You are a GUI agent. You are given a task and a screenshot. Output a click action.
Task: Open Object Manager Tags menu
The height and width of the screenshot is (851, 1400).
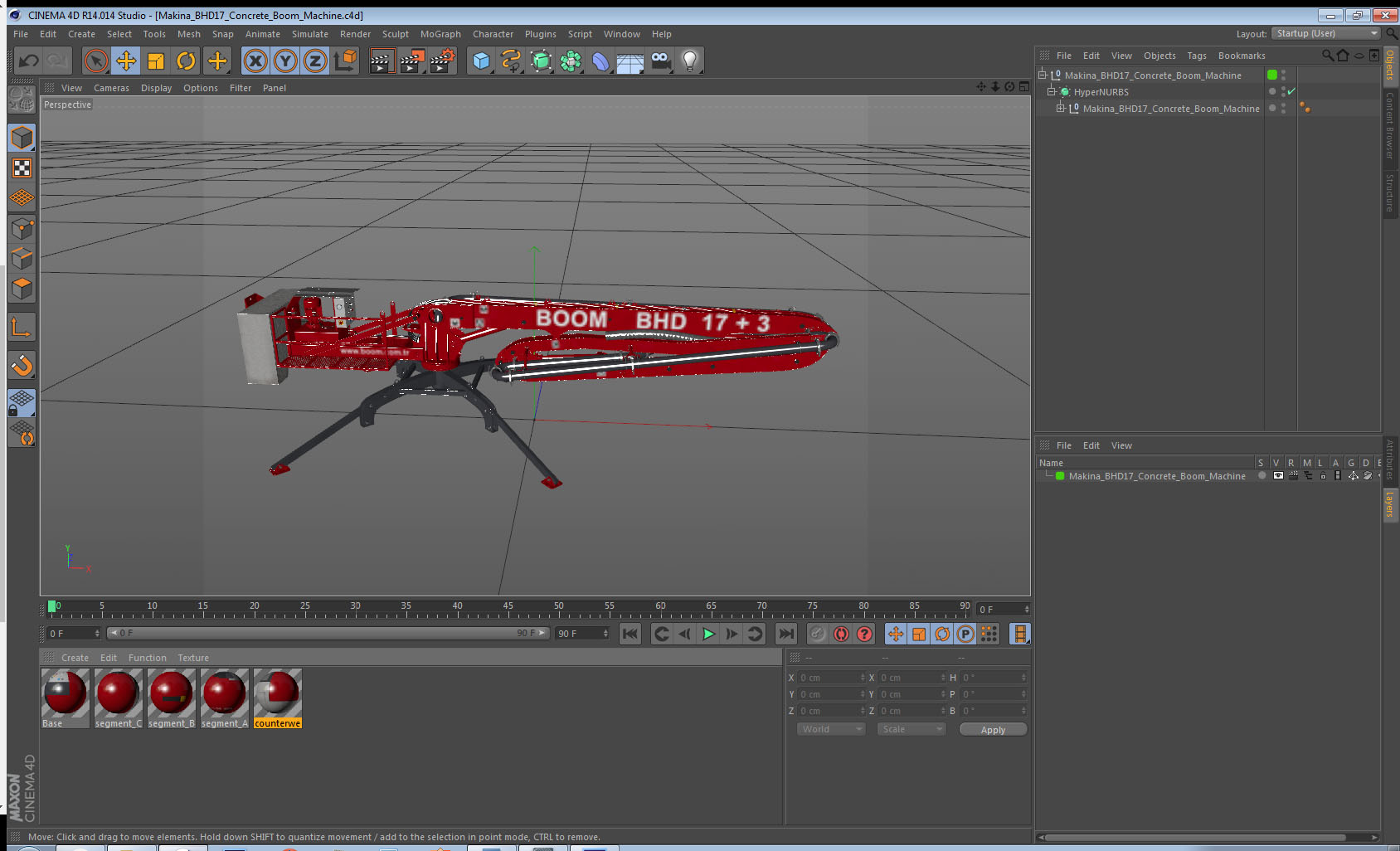tap(1196, 56)
